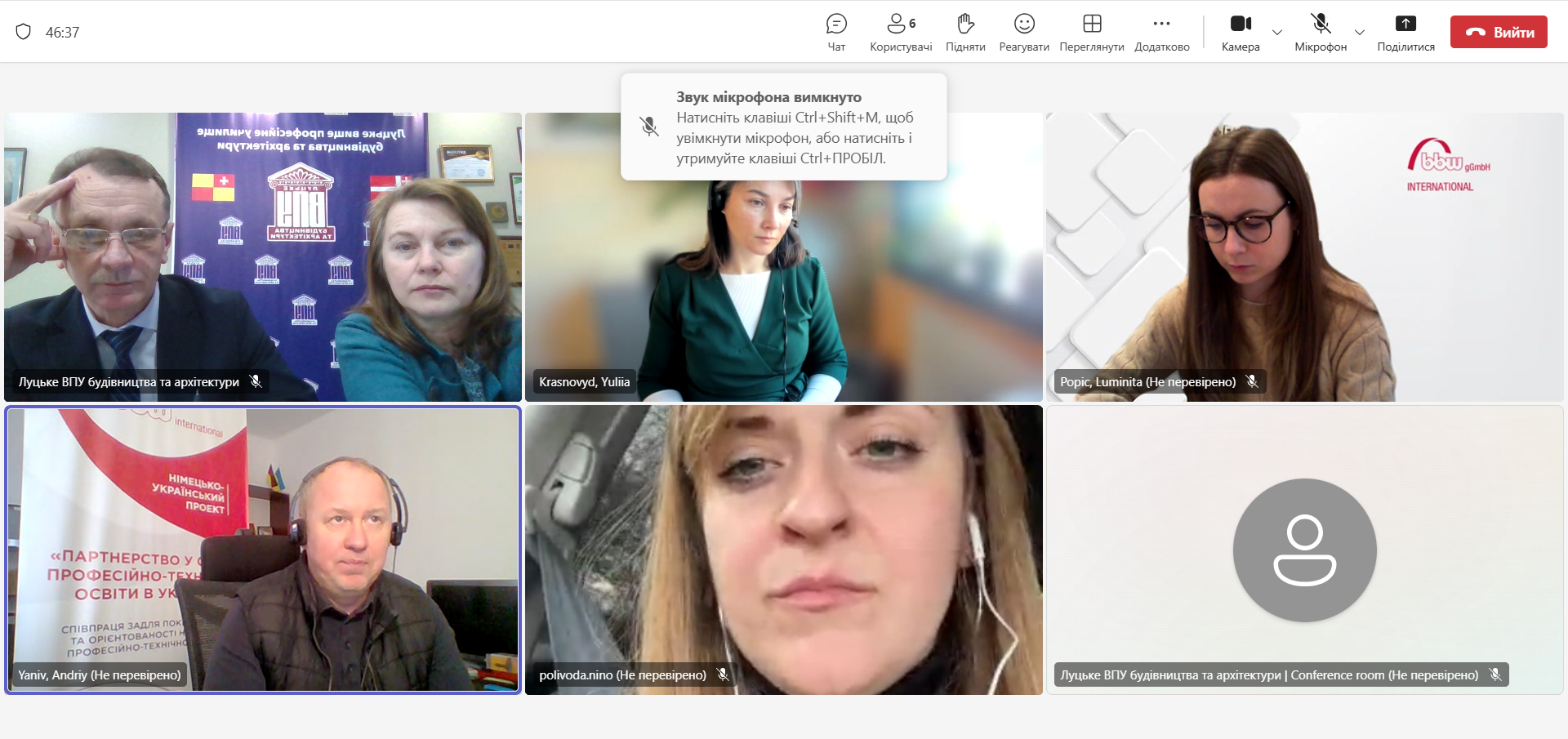Toggle the camera off
Screen dimensions: 1568x739
pos(1240,32)
